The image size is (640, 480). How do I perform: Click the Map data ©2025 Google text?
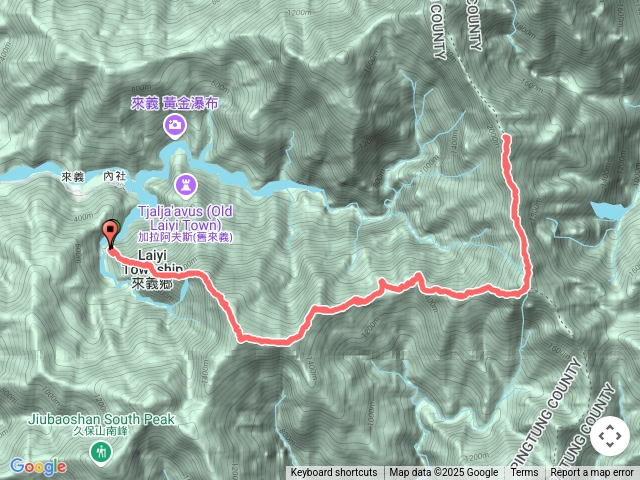443,473
